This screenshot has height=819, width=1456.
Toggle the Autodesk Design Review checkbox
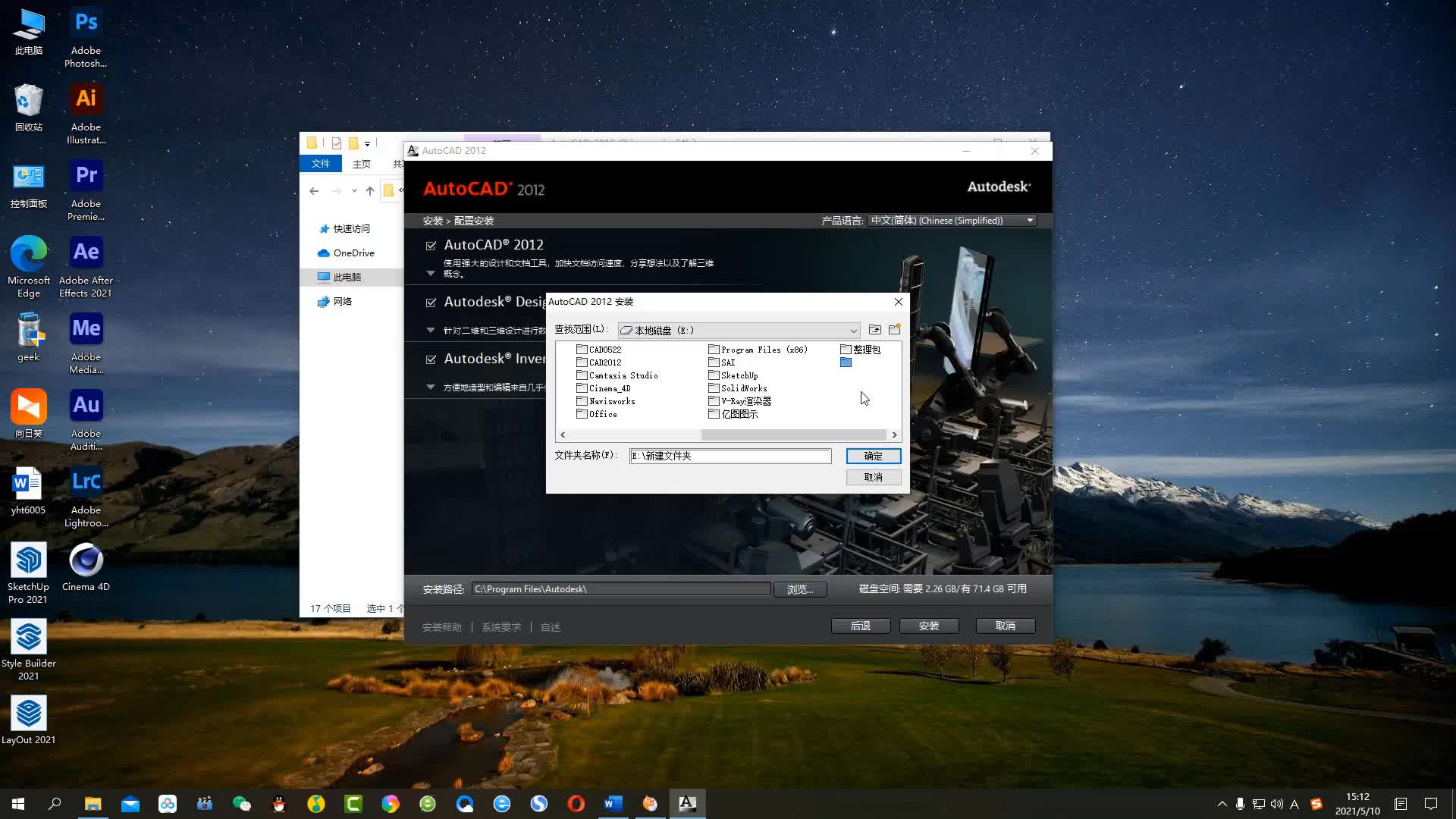click(x=431, y=303)
